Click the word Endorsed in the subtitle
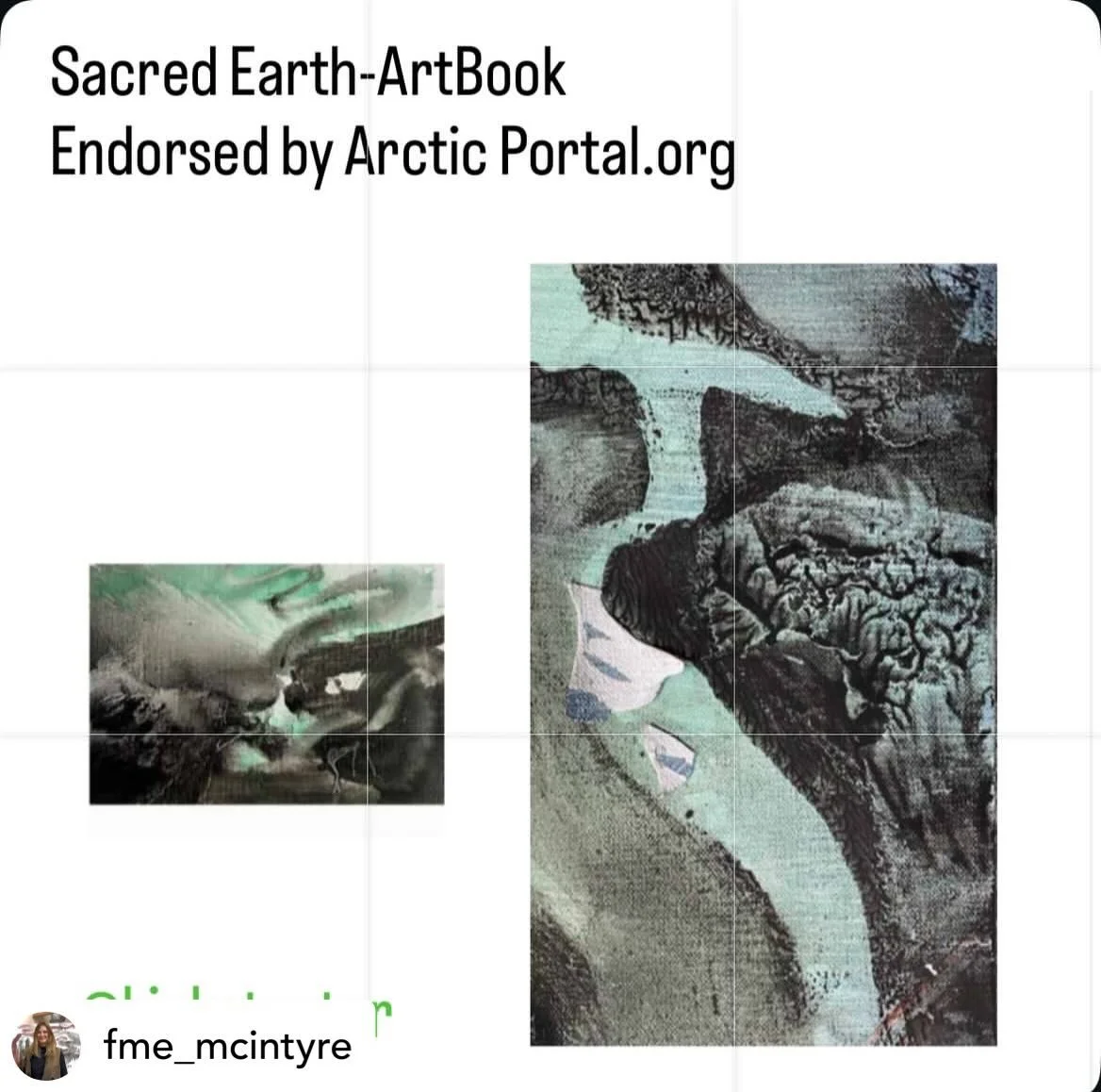The height and width of the screenshot is (1092, 1101). (159, 152)
